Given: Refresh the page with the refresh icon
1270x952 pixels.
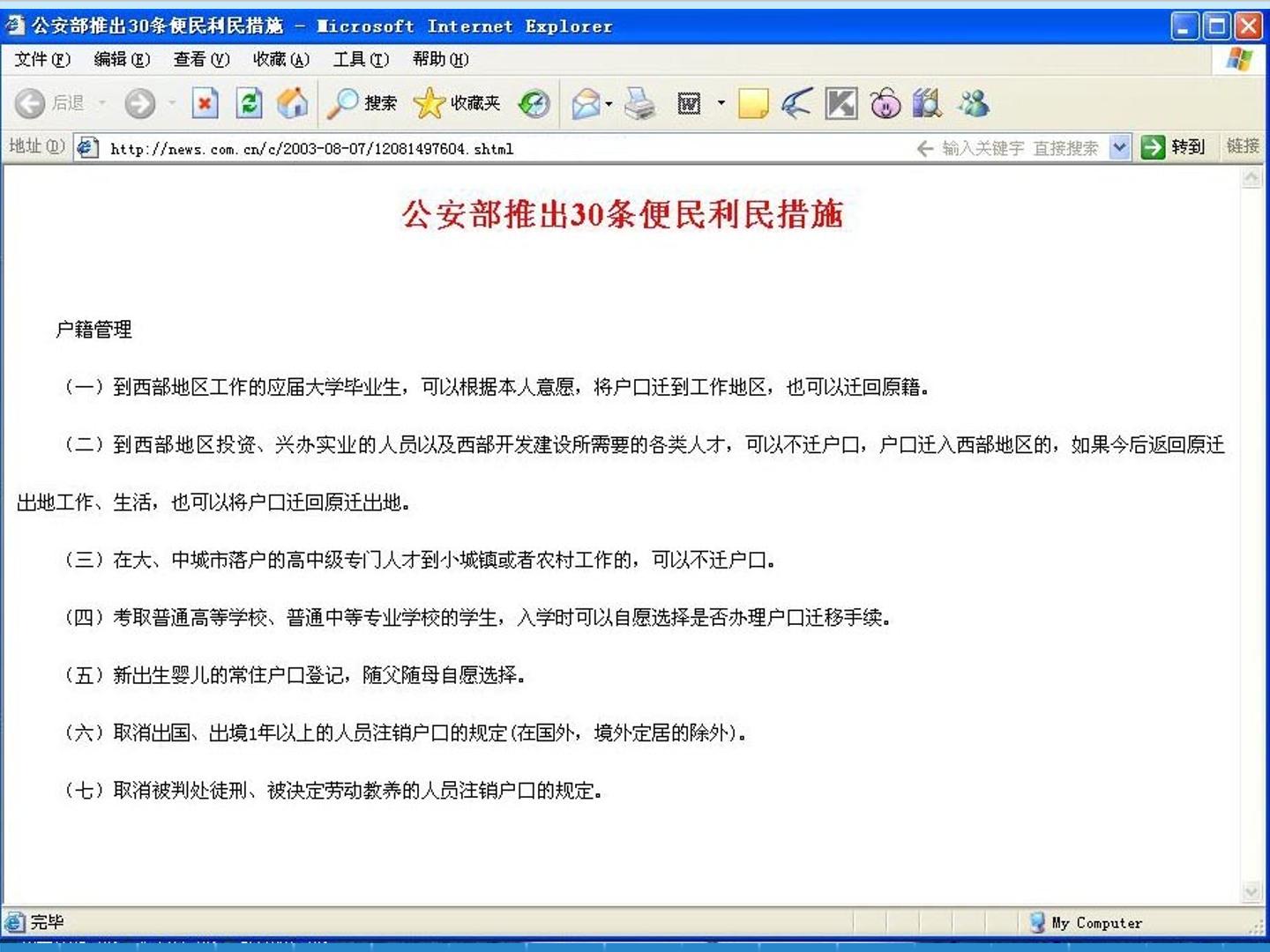Looking at the screenshot, I should click(250, 104).
